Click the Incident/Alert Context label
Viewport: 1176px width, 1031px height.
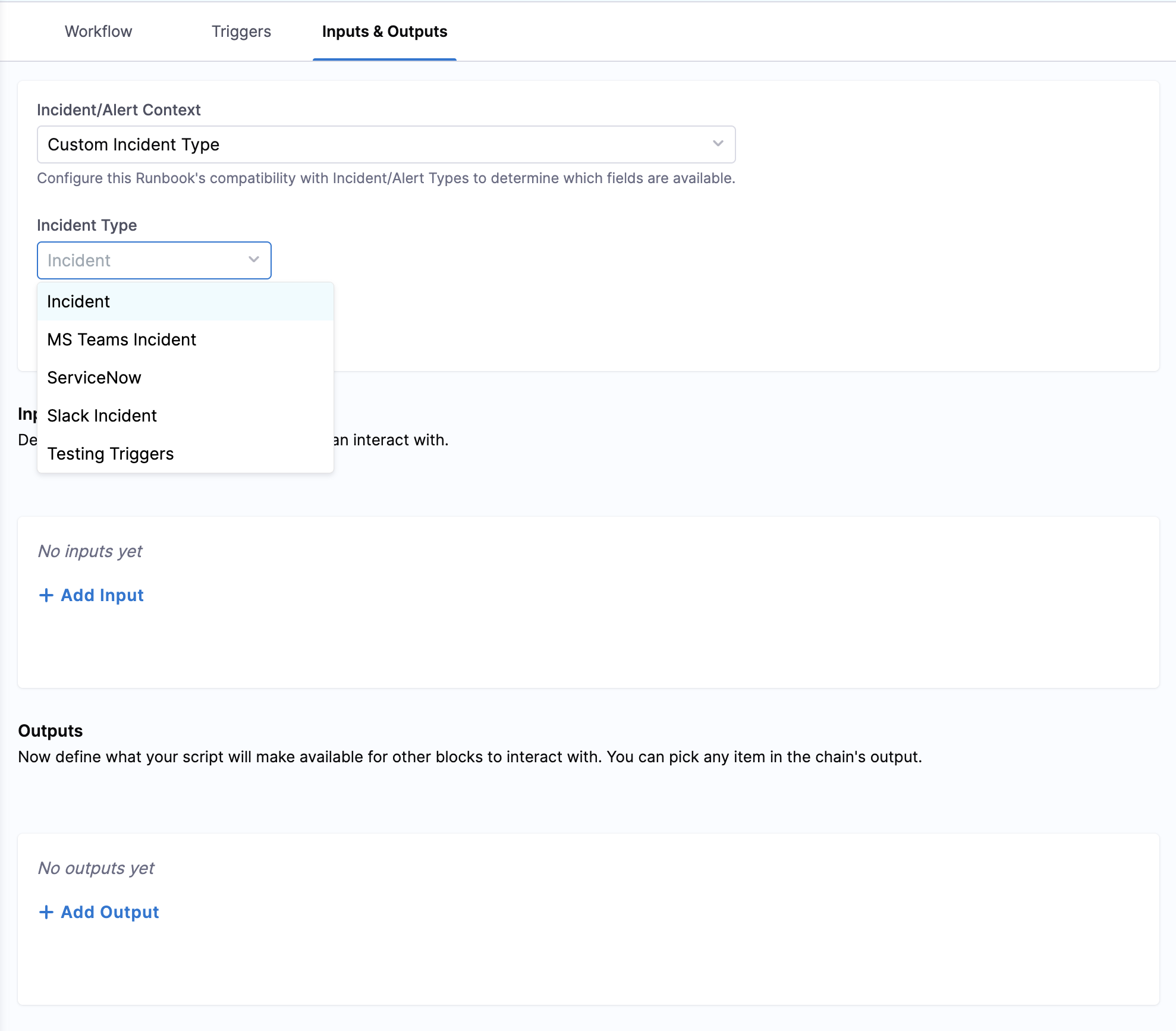(x=120, y=109)
